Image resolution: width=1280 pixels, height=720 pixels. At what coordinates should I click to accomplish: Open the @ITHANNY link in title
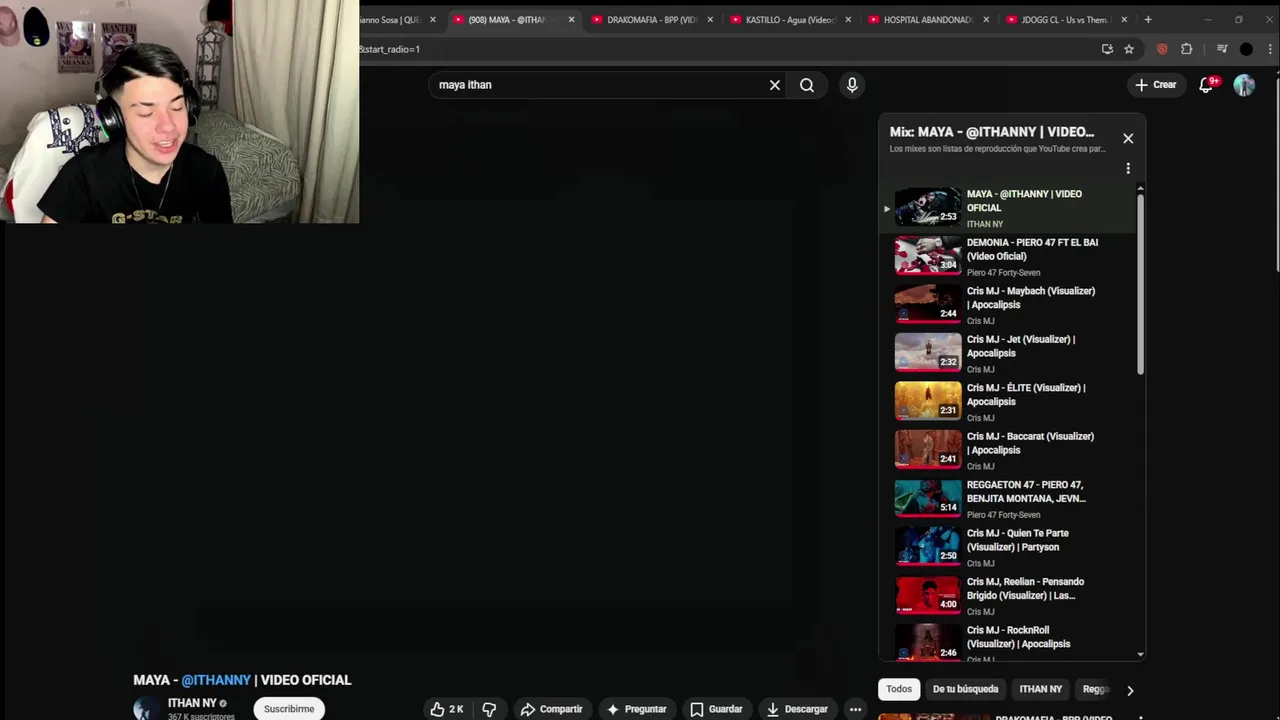[x=216, y=680]
